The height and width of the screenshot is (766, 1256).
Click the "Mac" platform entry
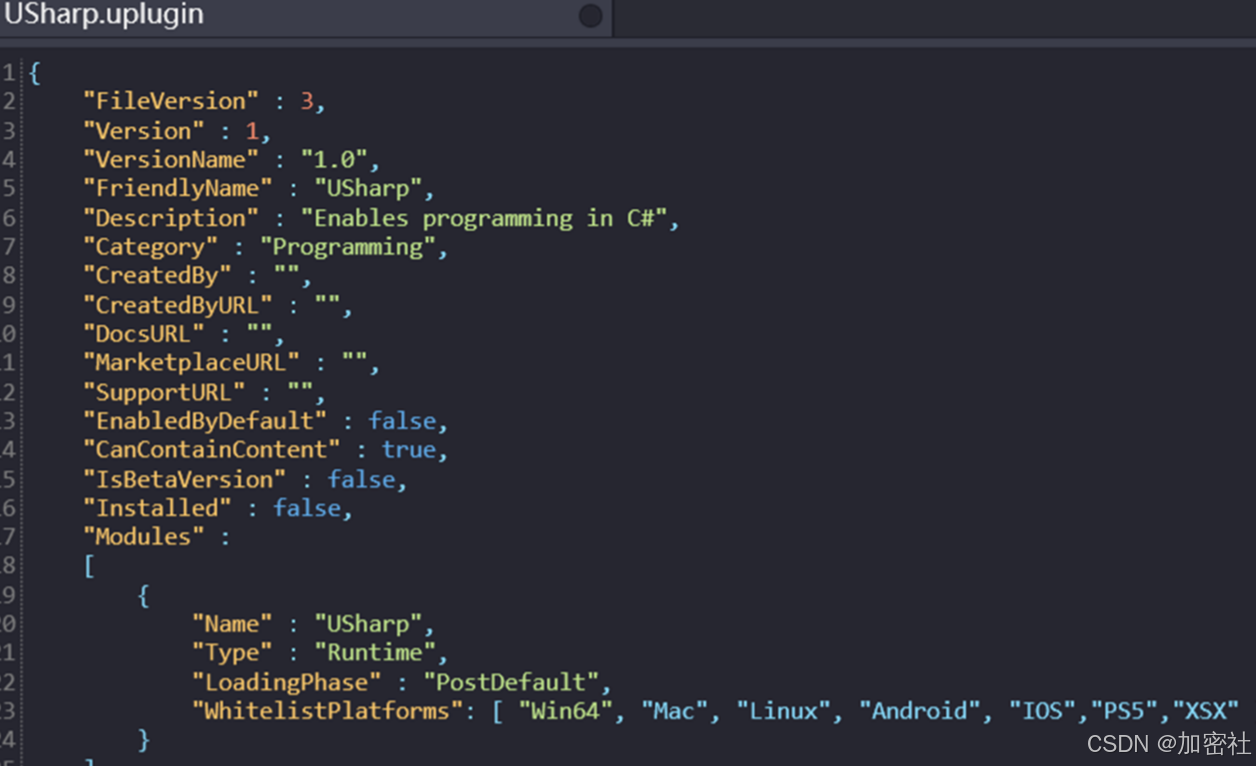674,711
